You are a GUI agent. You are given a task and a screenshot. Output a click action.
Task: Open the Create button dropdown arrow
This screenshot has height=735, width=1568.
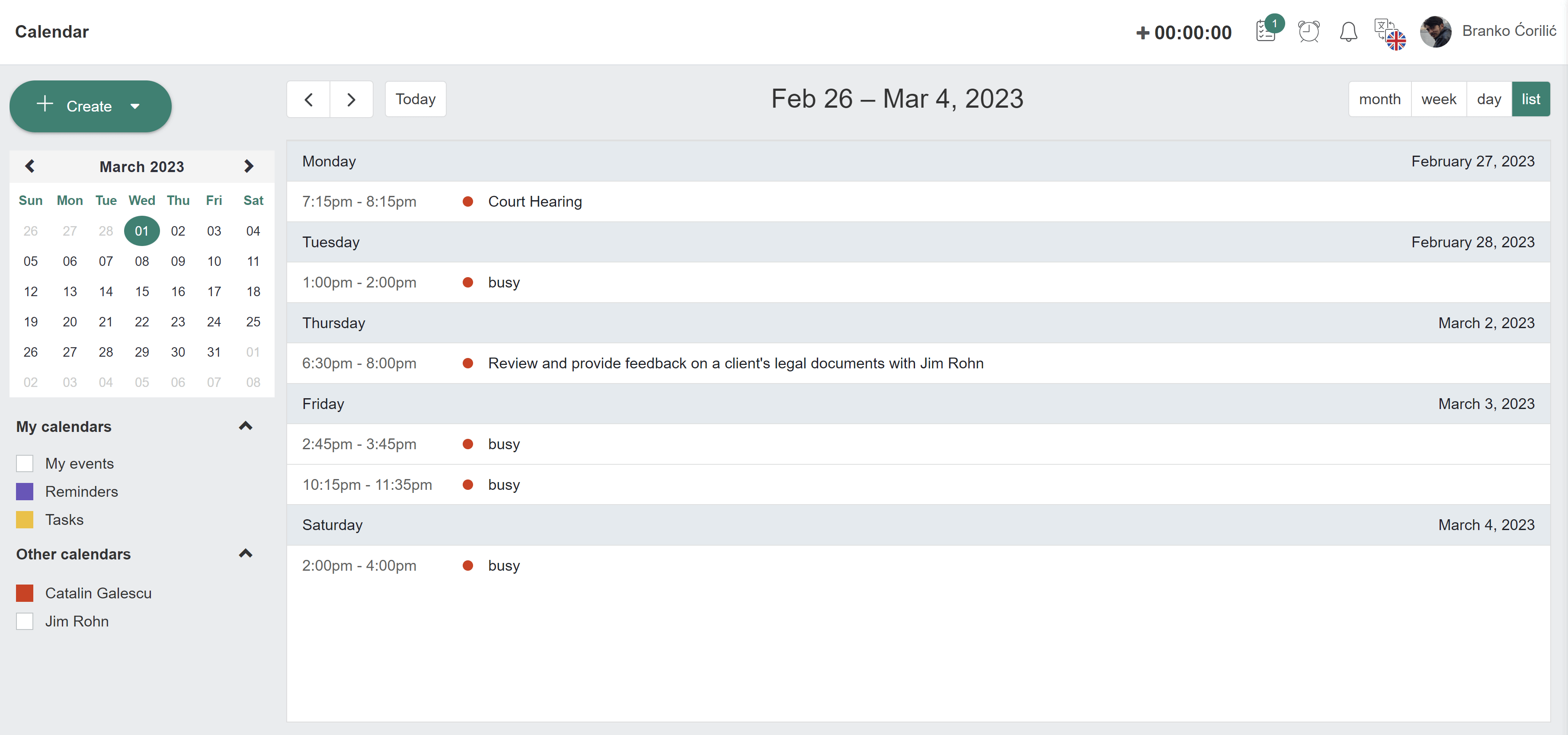[135, 106]
